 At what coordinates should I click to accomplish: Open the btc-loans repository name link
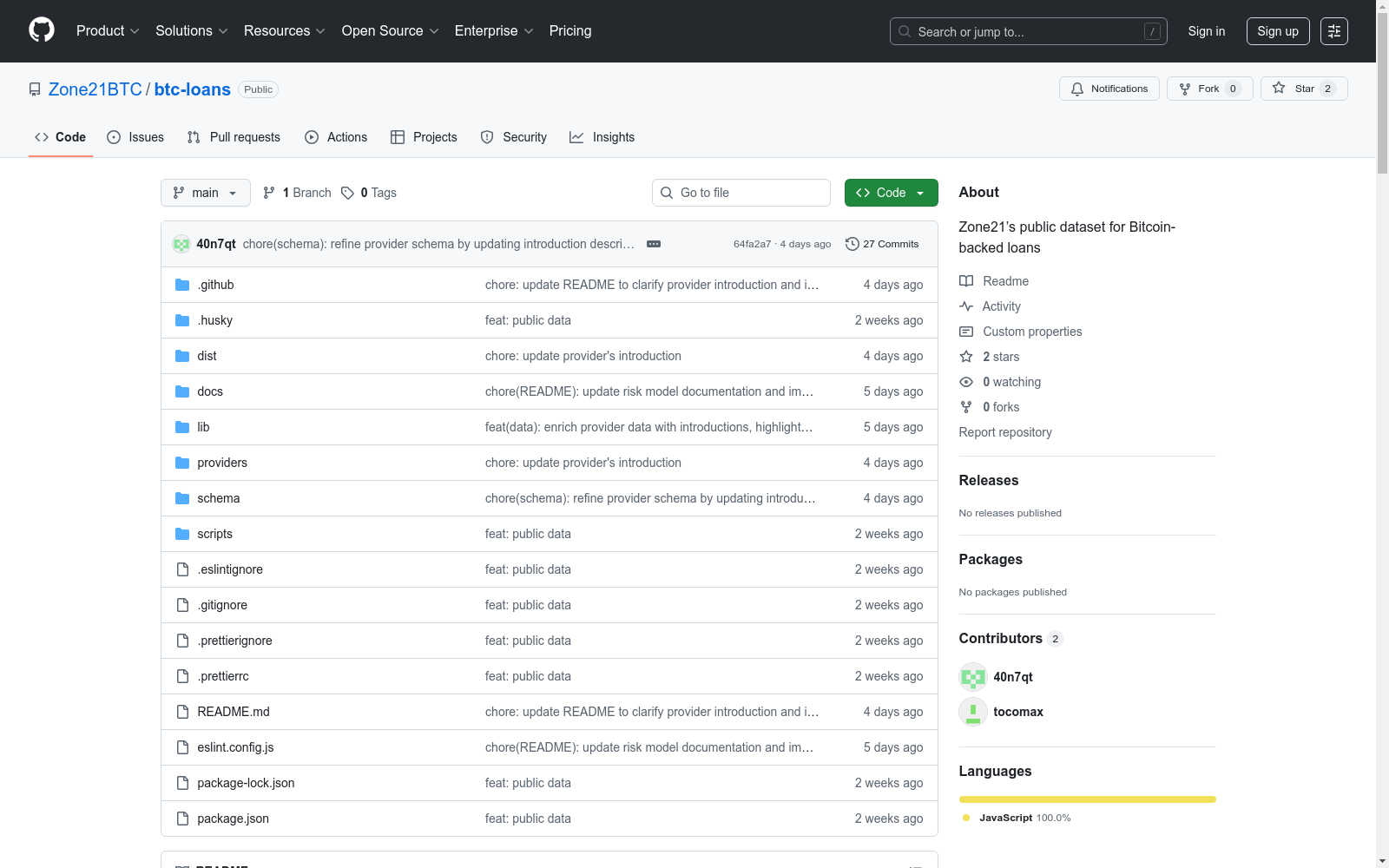tap(193, 89)
